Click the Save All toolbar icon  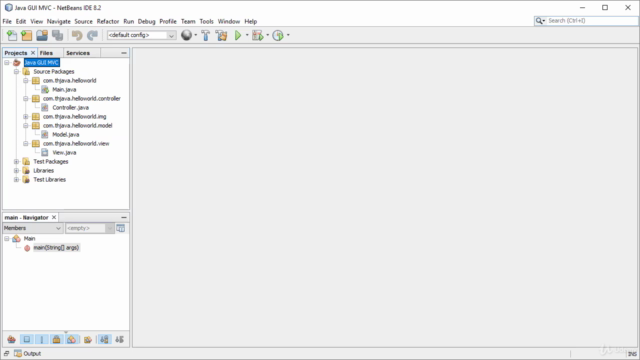point(58,36)
